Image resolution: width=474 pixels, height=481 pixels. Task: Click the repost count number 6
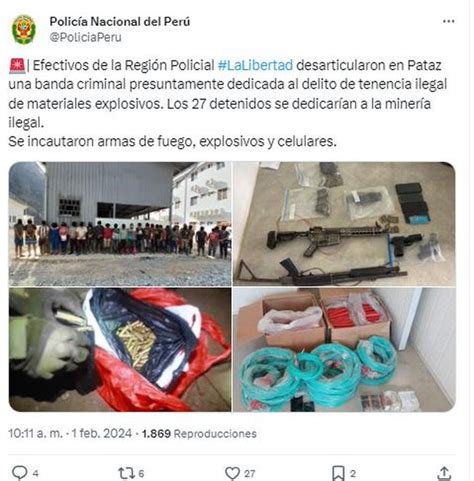coord(141,473)
